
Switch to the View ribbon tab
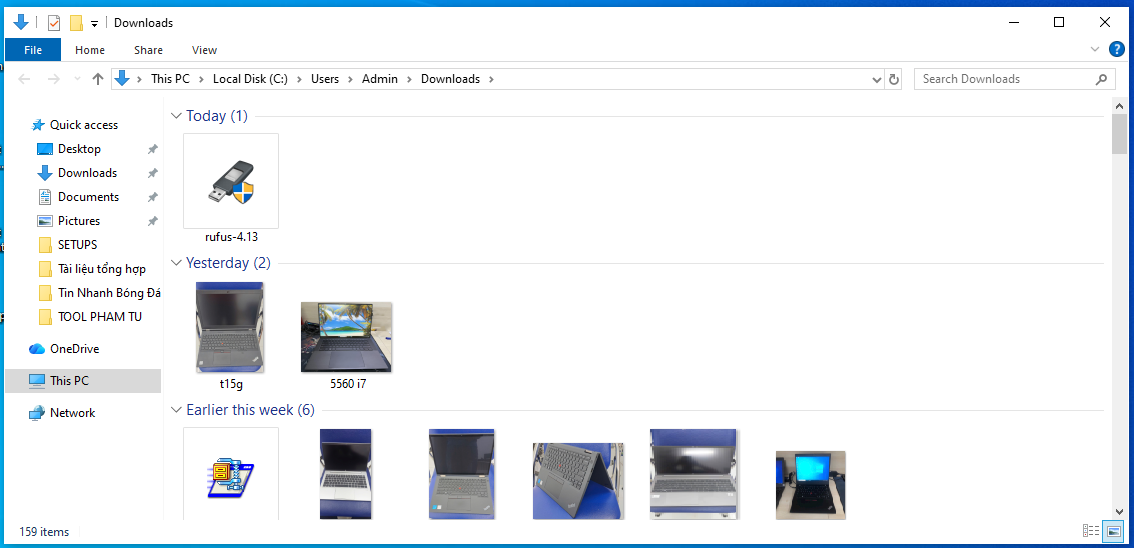click(x=204, y=50)
